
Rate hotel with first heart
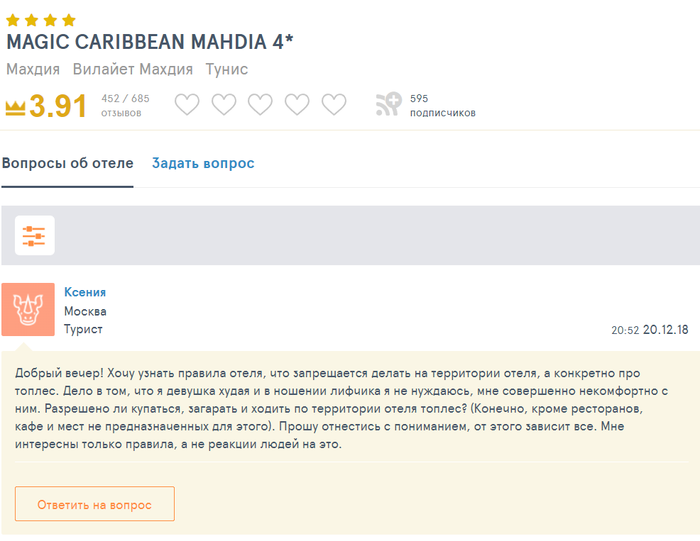tap(187, 104)
